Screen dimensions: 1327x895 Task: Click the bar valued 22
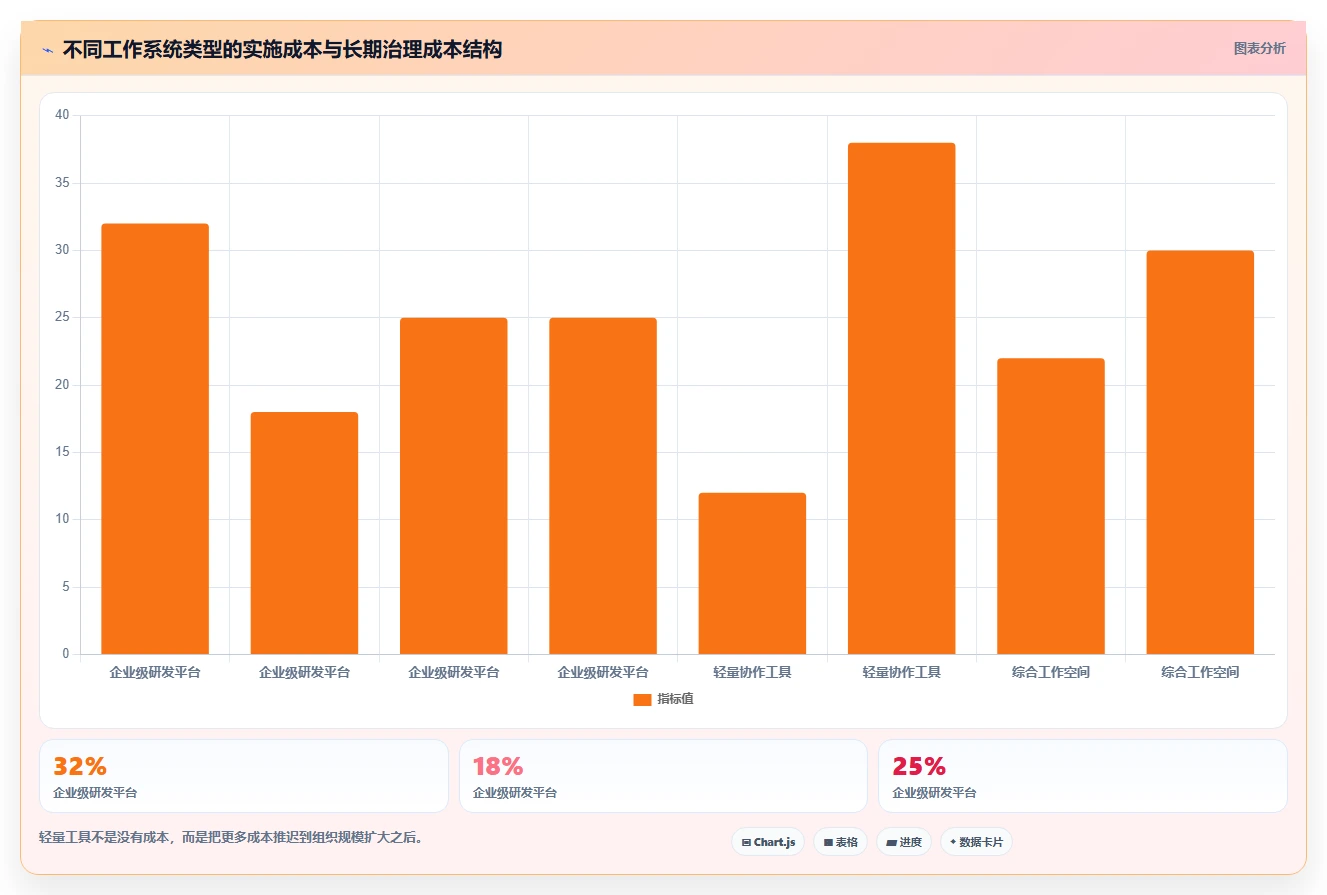click(1051, 506)
